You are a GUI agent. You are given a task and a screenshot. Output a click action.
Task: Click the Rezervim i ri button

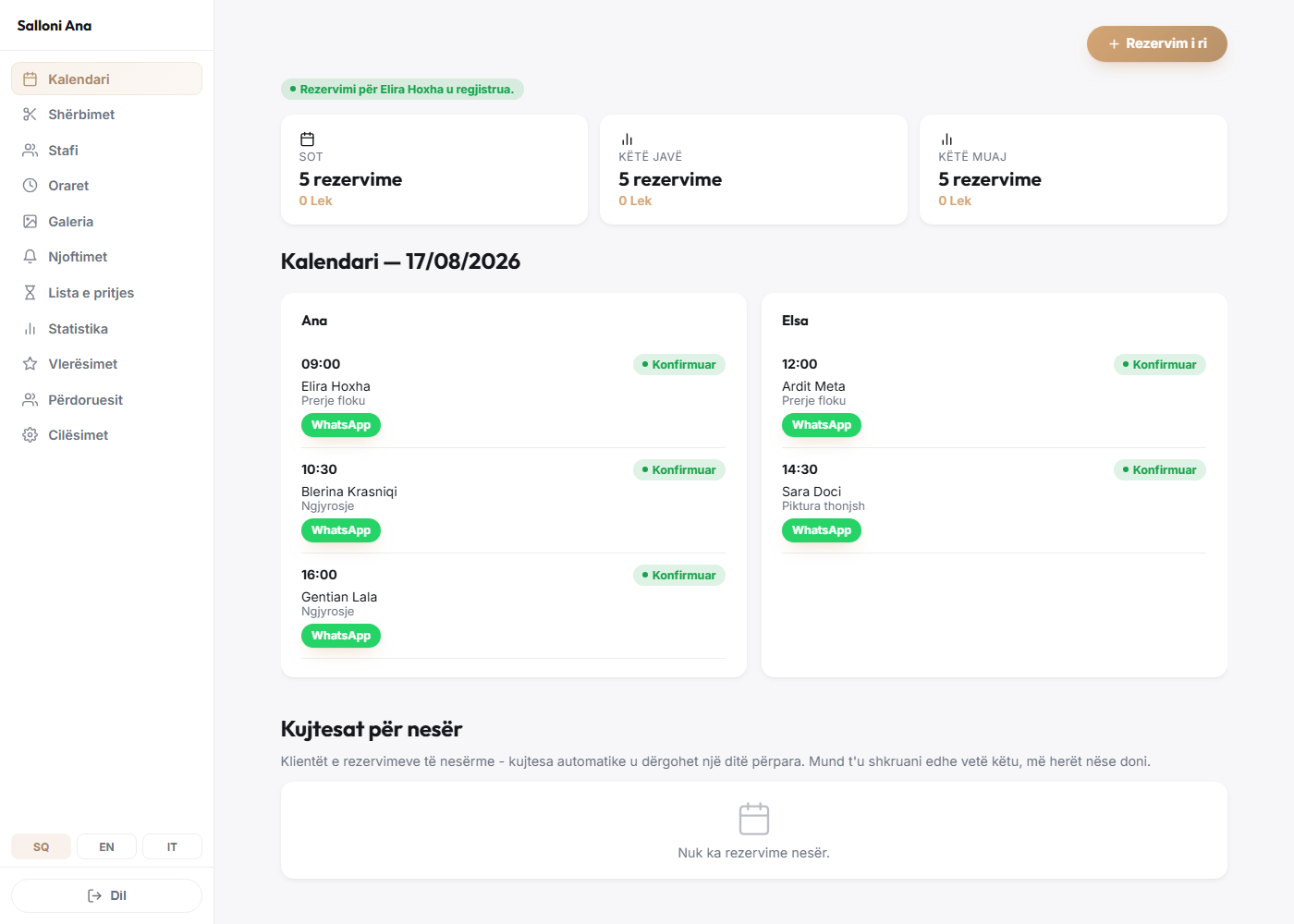(x=1156, y=43)
